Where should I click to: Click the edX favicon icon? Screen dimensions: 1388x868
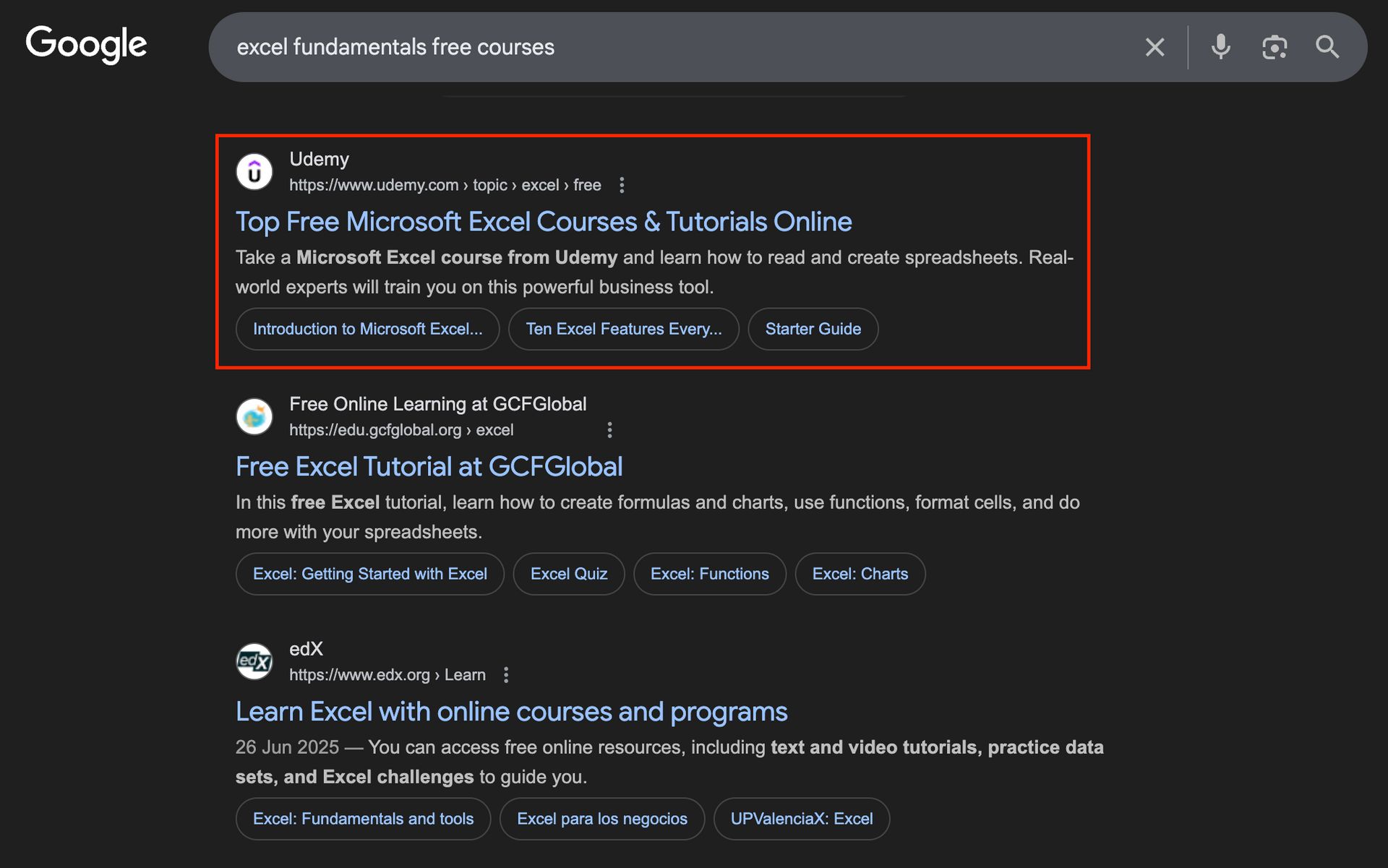pyautogui.click(x=254, y=661)
